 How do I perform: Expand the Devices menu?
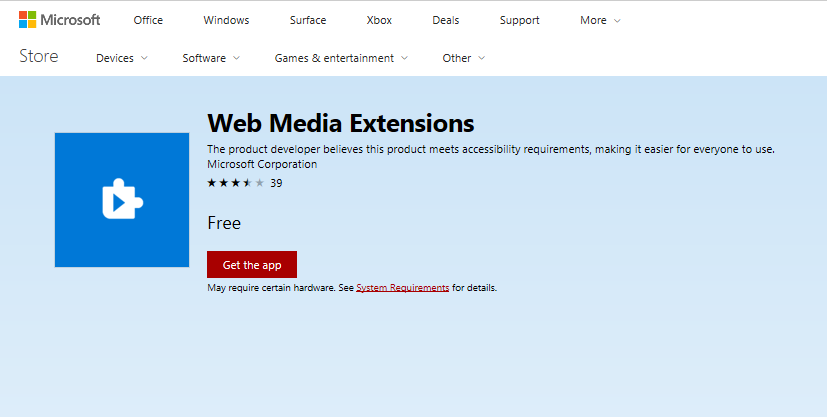pos(122,58)
